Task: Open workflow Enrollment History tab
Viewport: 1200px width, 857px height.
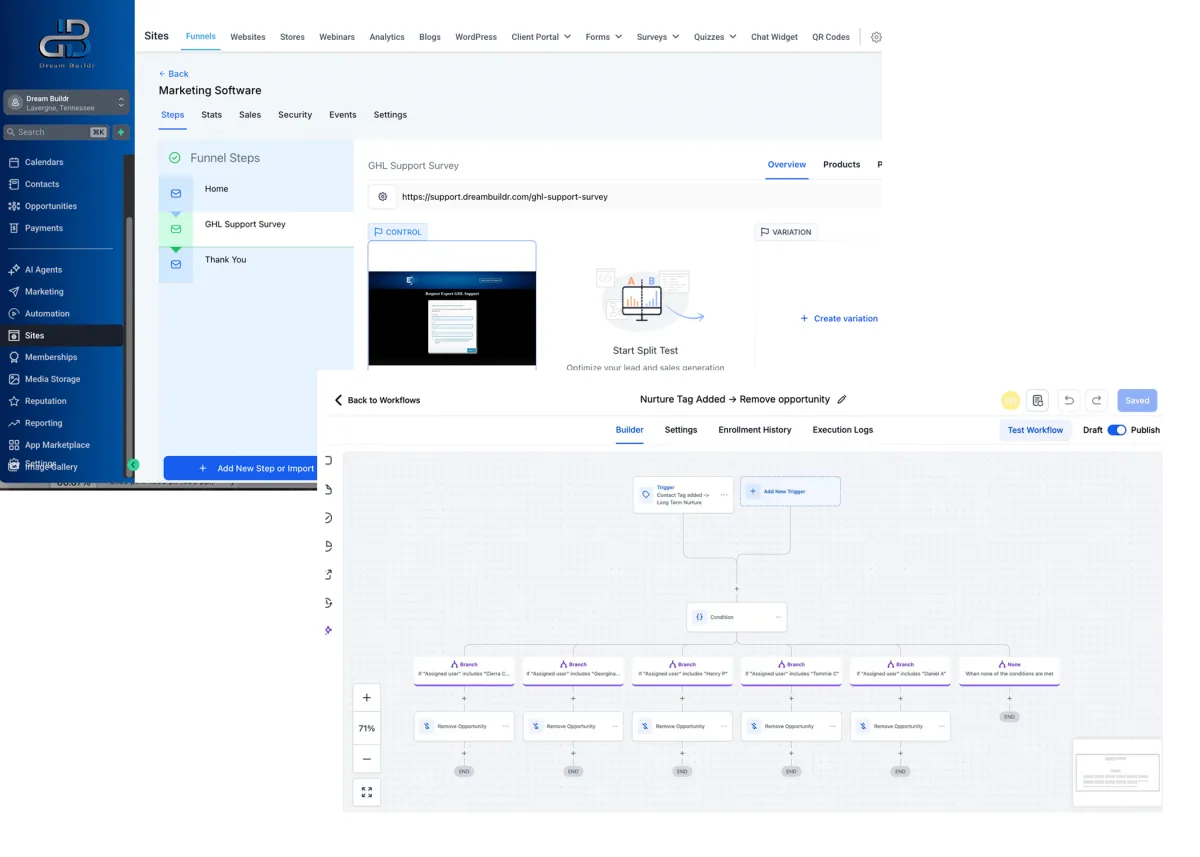Action: (755, 430)
